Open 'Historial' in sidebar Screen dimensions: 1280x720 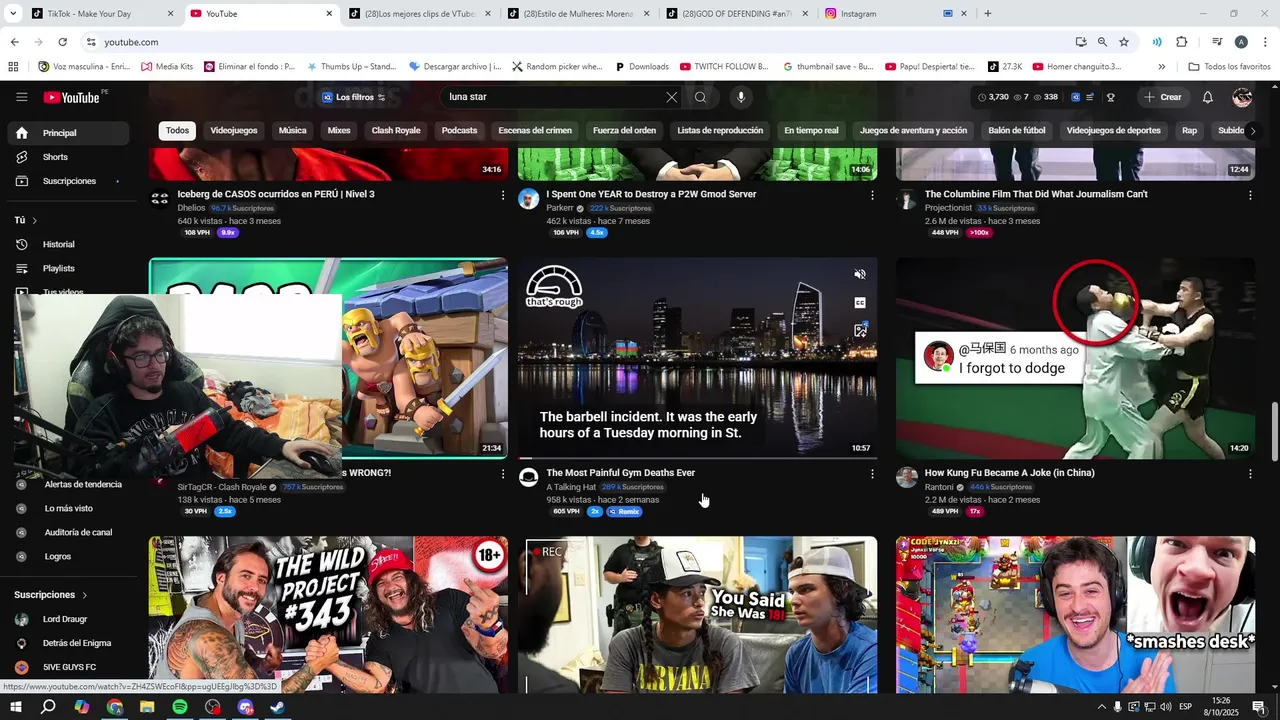pyautogui.click(x=68, y=244)
